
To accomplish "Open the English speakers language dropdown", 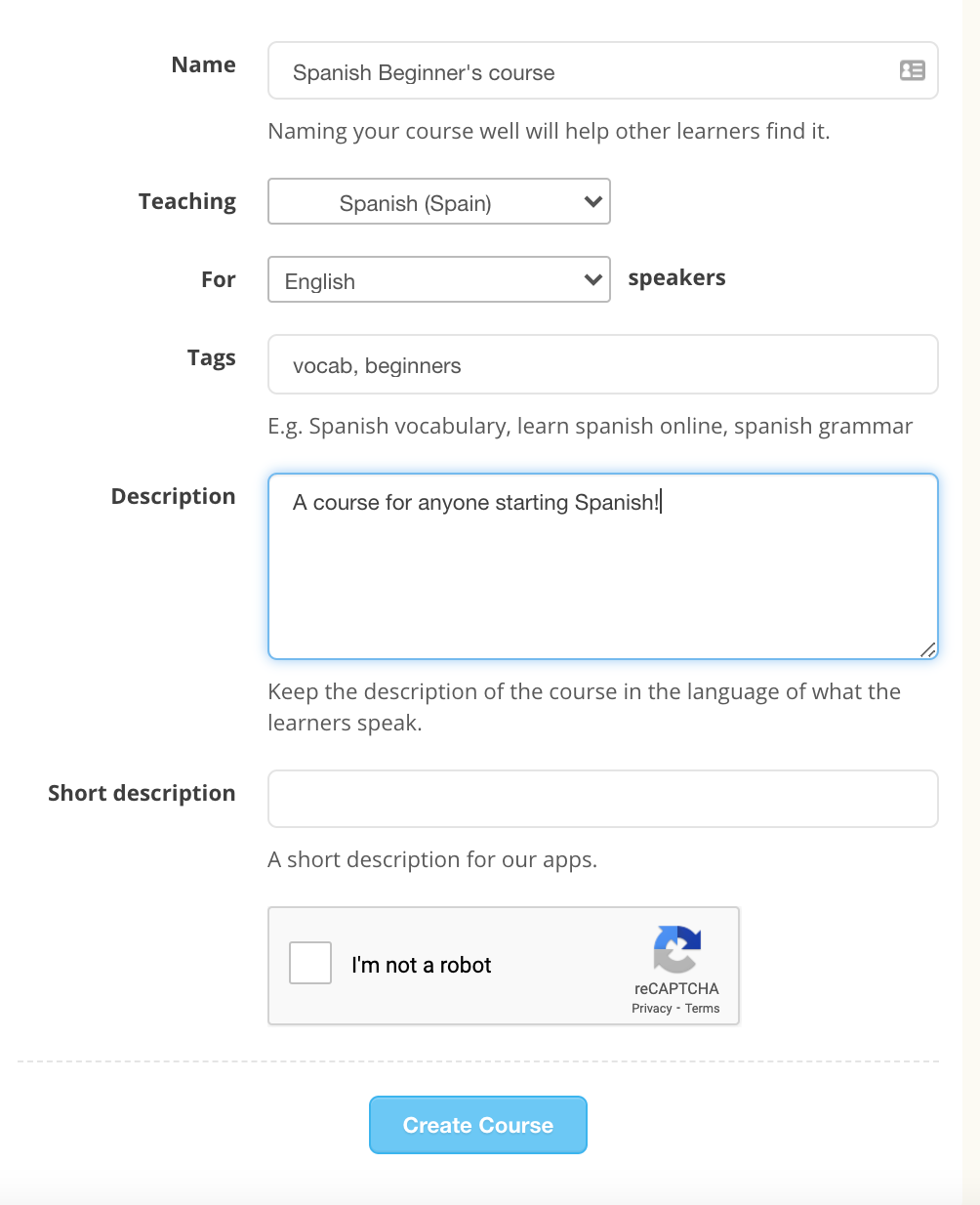I will click(439, 280).
